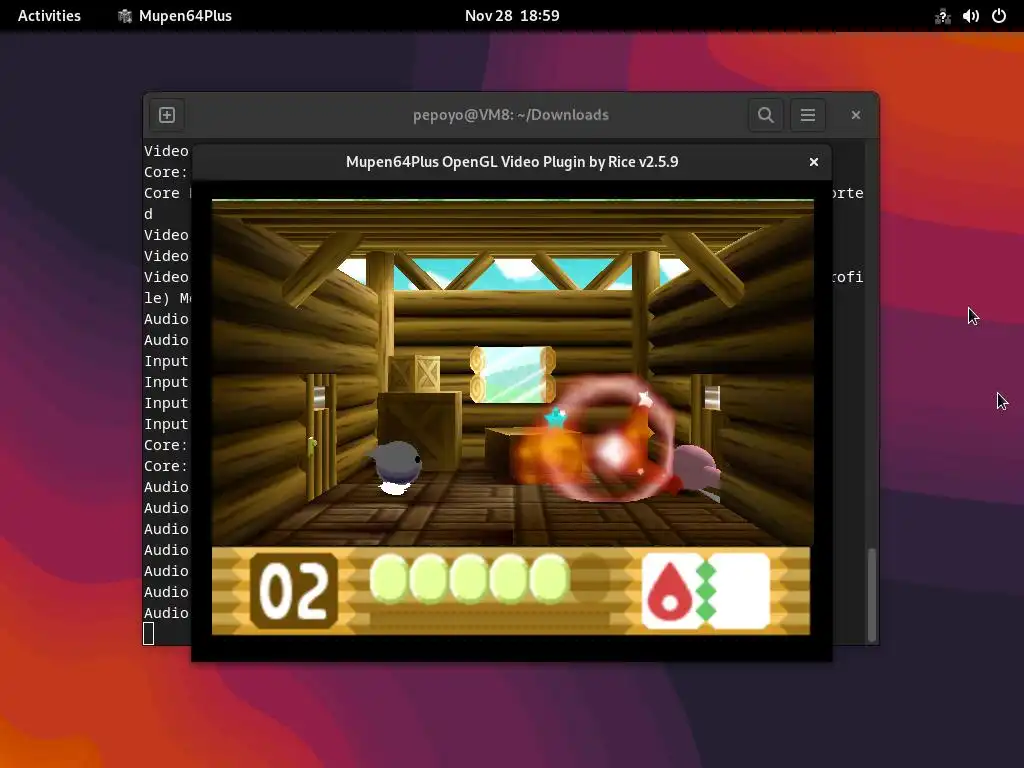Click the new tab icon in terminal header
1024x768 pixels.
(167, 115)
